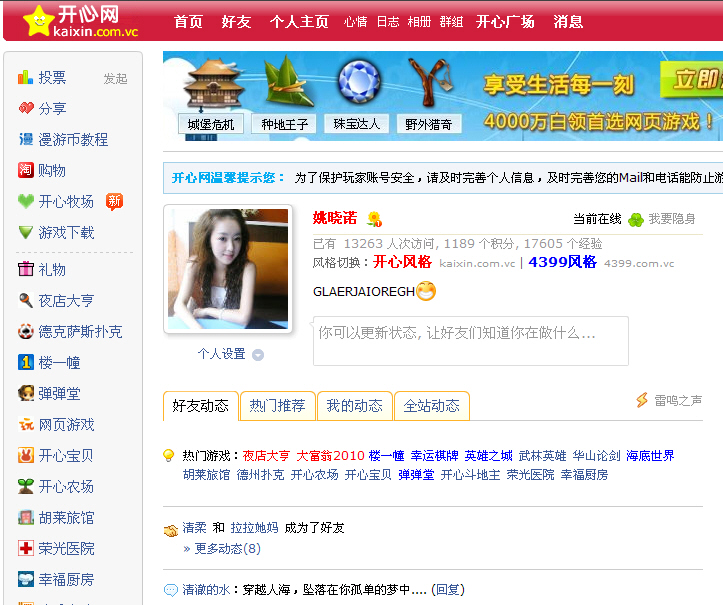The height and width of the screenshot is (605, 723).
Task: Click the 雷鸣之声 lightning icon
Action: 642,400
